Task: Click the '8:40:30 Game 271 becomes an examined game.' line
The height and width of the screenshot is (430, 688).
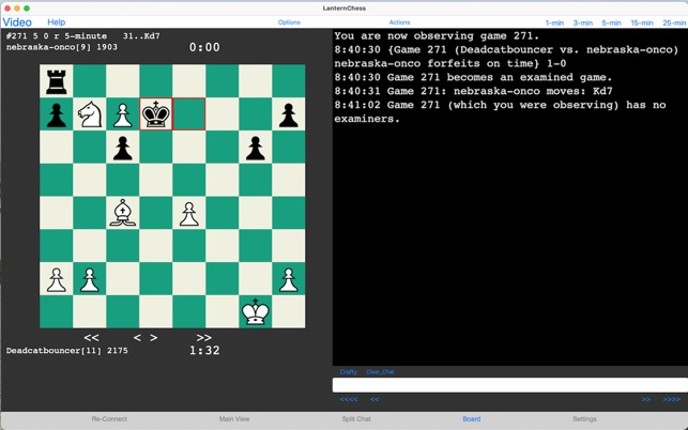Action: coord(473,77)
